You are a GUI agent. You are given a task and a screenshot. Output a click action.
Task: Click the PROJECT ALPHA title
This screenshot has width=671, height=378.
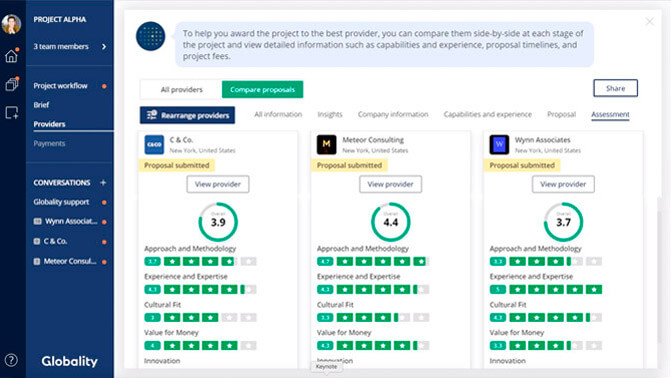(59, 19)
